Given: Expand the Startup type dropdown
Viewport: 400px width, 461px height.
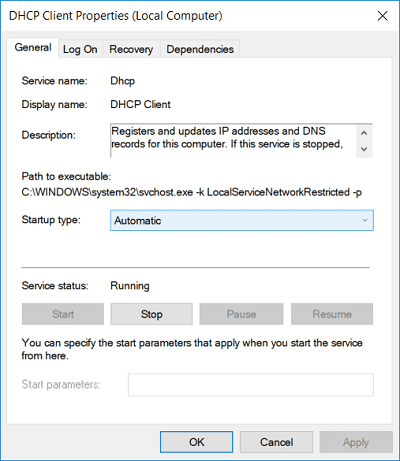Looking at the screenshot, I should (x=242, y=220).
